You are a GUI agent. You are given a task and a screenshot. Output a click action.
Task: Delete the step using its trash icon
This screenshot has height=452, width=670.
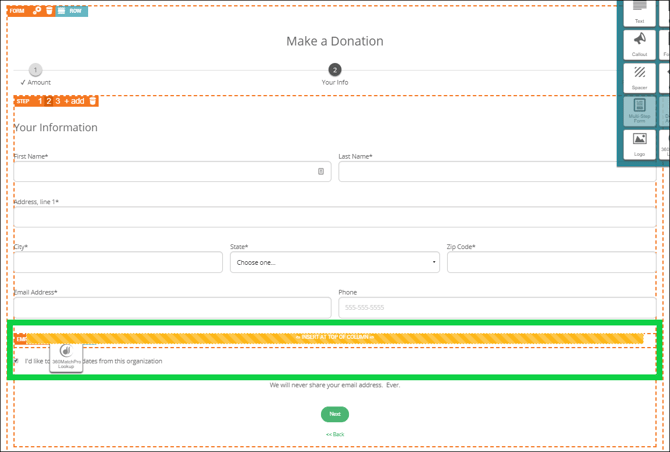[93, 101]
